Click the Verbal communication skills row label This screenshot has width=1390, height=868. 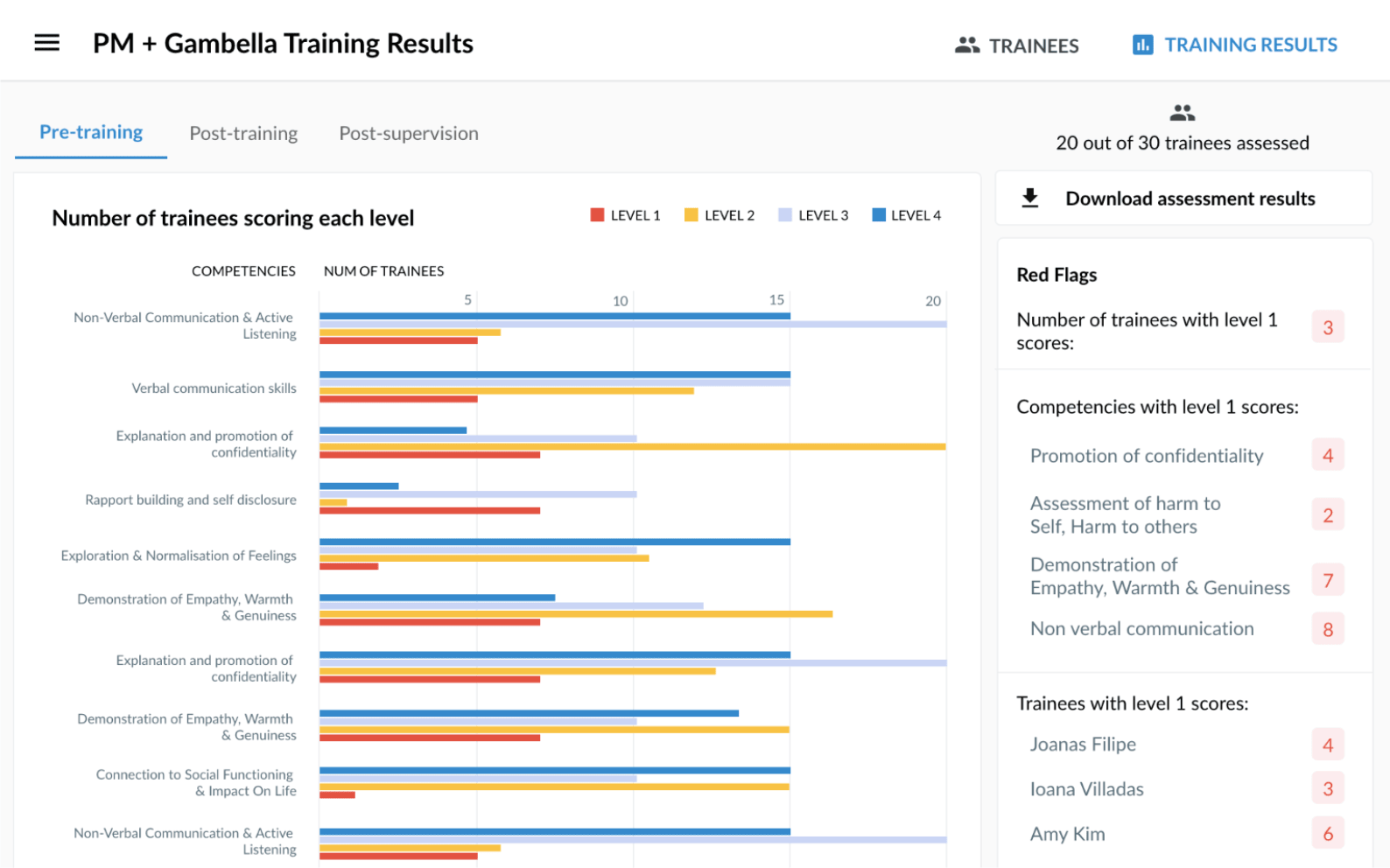tap(214, 388)
